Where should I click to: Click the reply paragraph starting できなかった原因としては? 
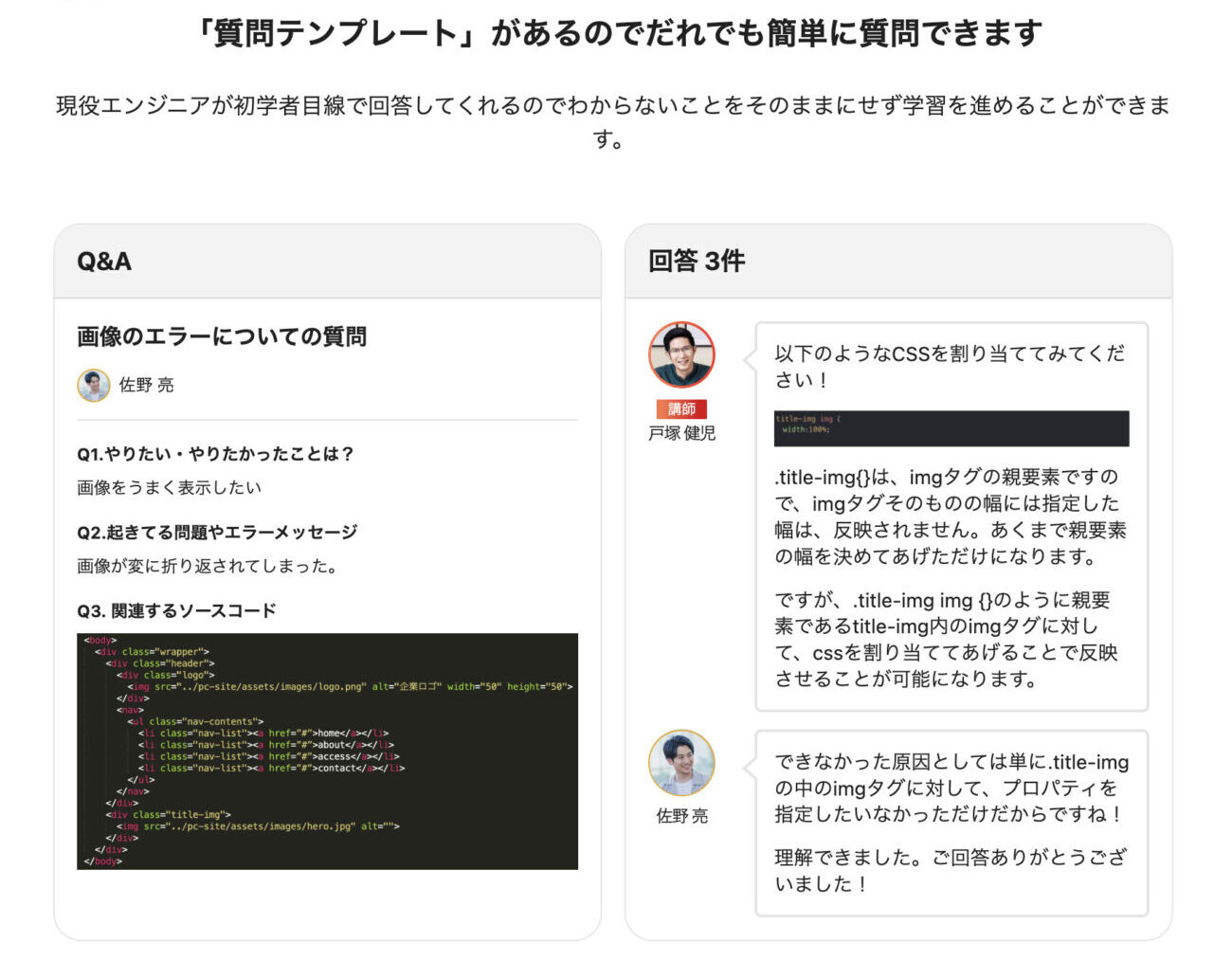point(951,788)
